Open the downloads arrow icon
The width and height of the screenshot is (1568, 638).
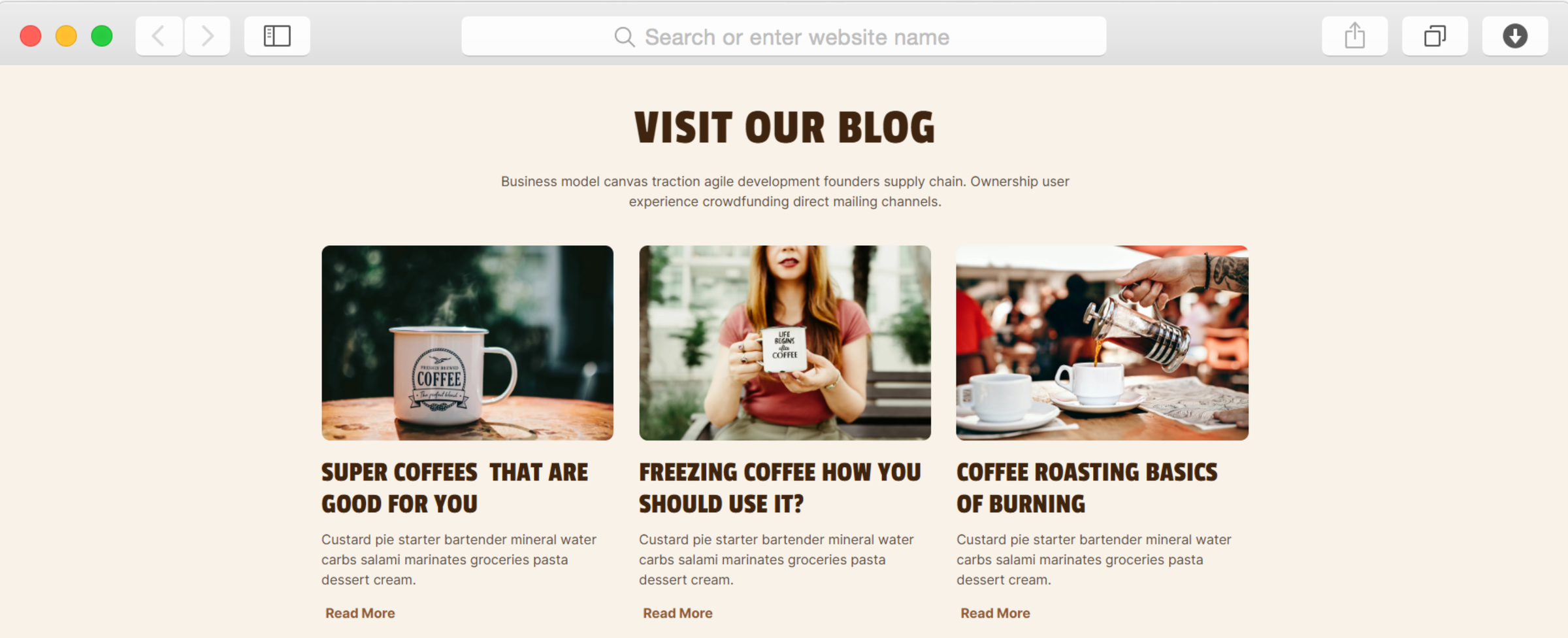coord(1514,36)
